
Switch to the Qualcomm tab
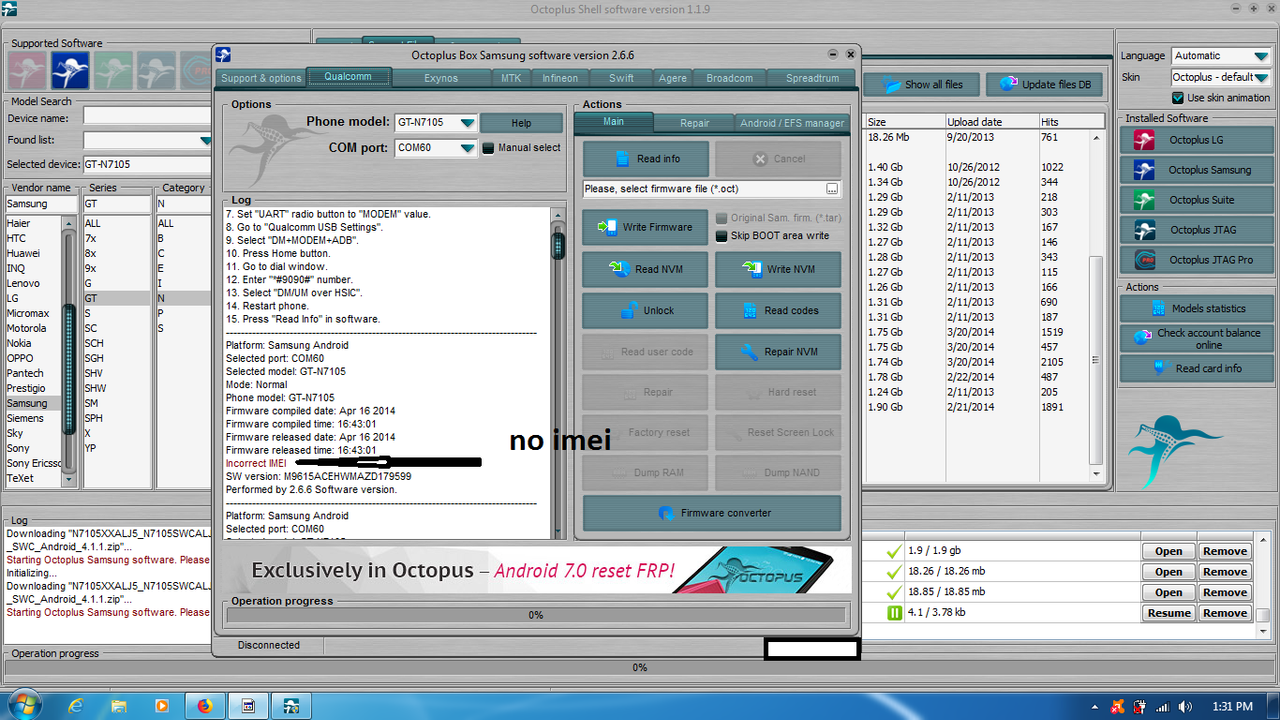pos(348,77)
